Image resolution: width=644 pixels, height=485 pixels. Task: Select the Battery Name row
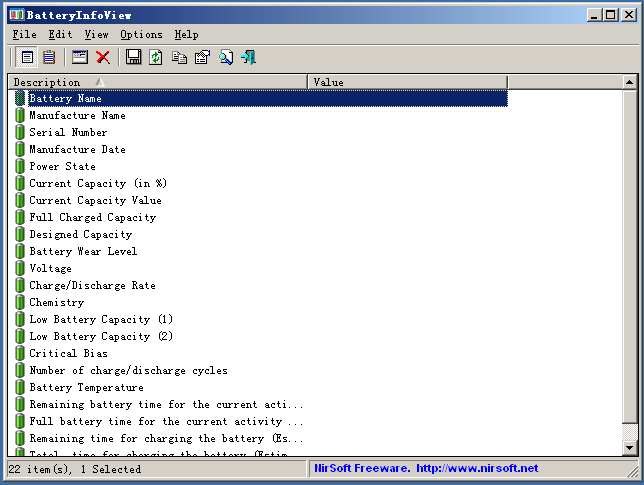tap(261, 99)
